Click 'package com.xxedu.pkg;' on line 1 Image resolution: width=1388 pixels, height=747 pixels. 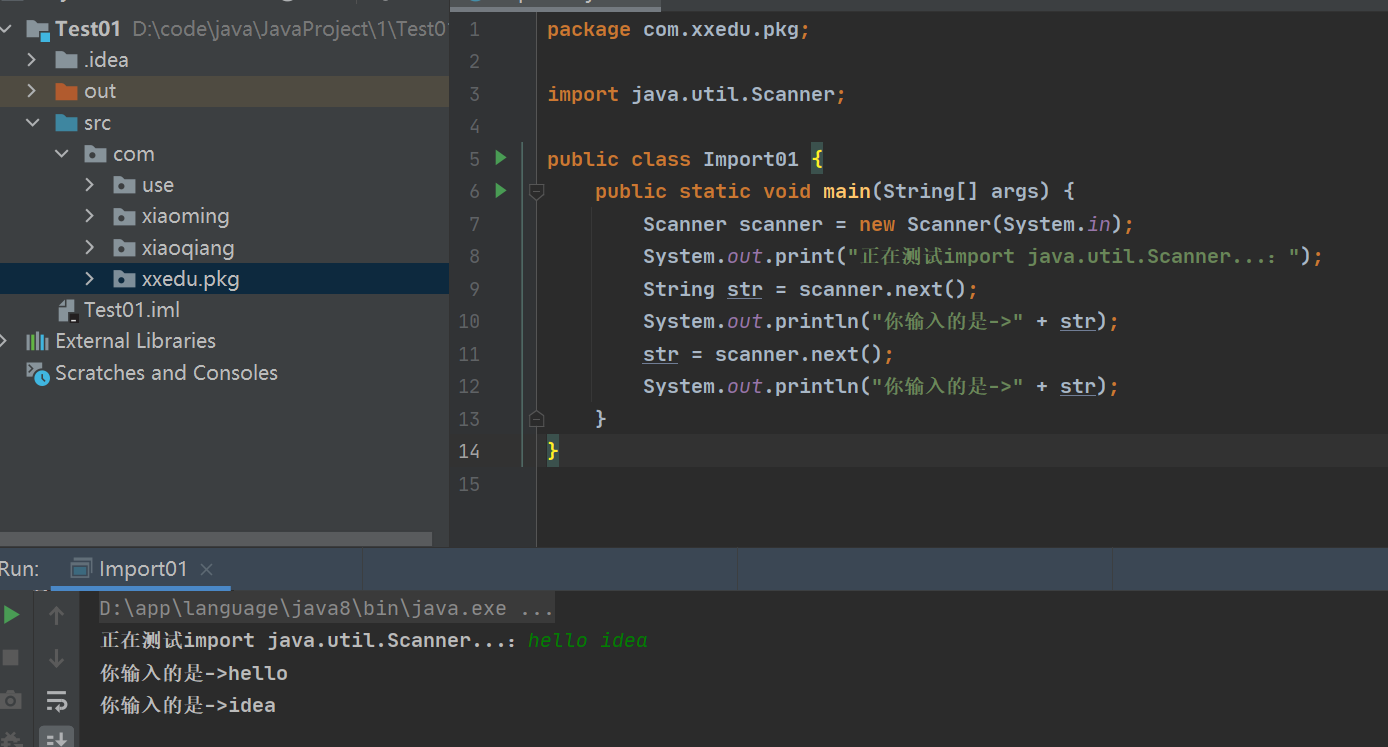coord(678,29)
